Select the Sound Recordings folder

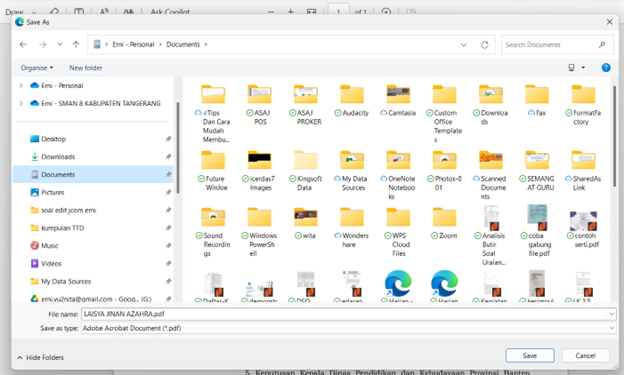213,232
